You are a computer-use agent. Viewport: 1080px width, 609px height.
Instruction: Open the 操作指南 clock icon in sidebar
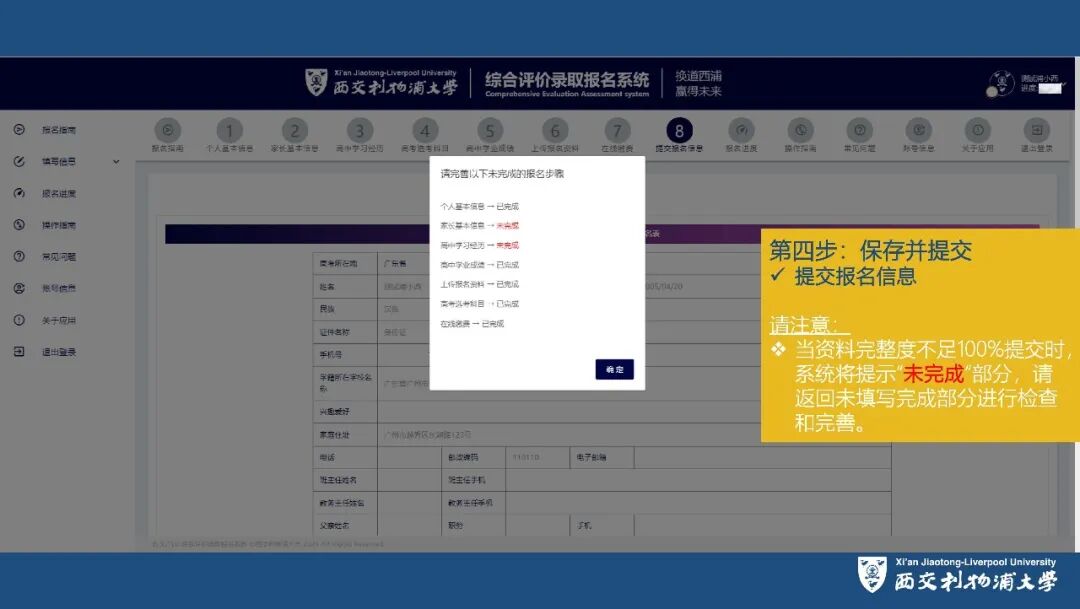click(17, 224)
